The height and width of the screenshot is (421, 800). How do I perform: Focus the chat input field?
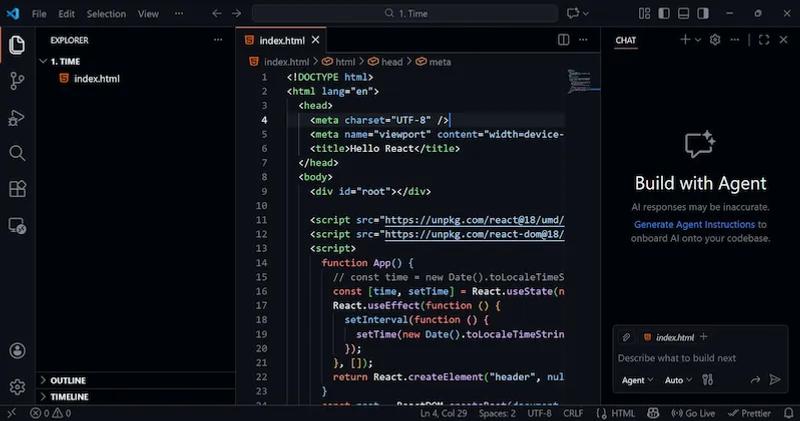point(701,358)
